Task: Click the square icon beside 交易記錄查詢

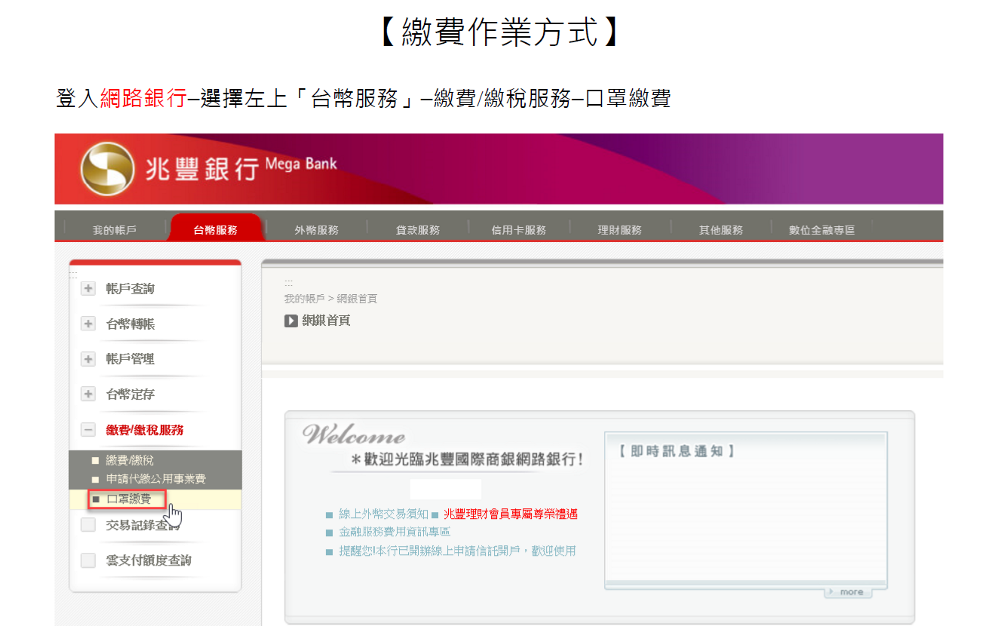Action: (88, 525)
